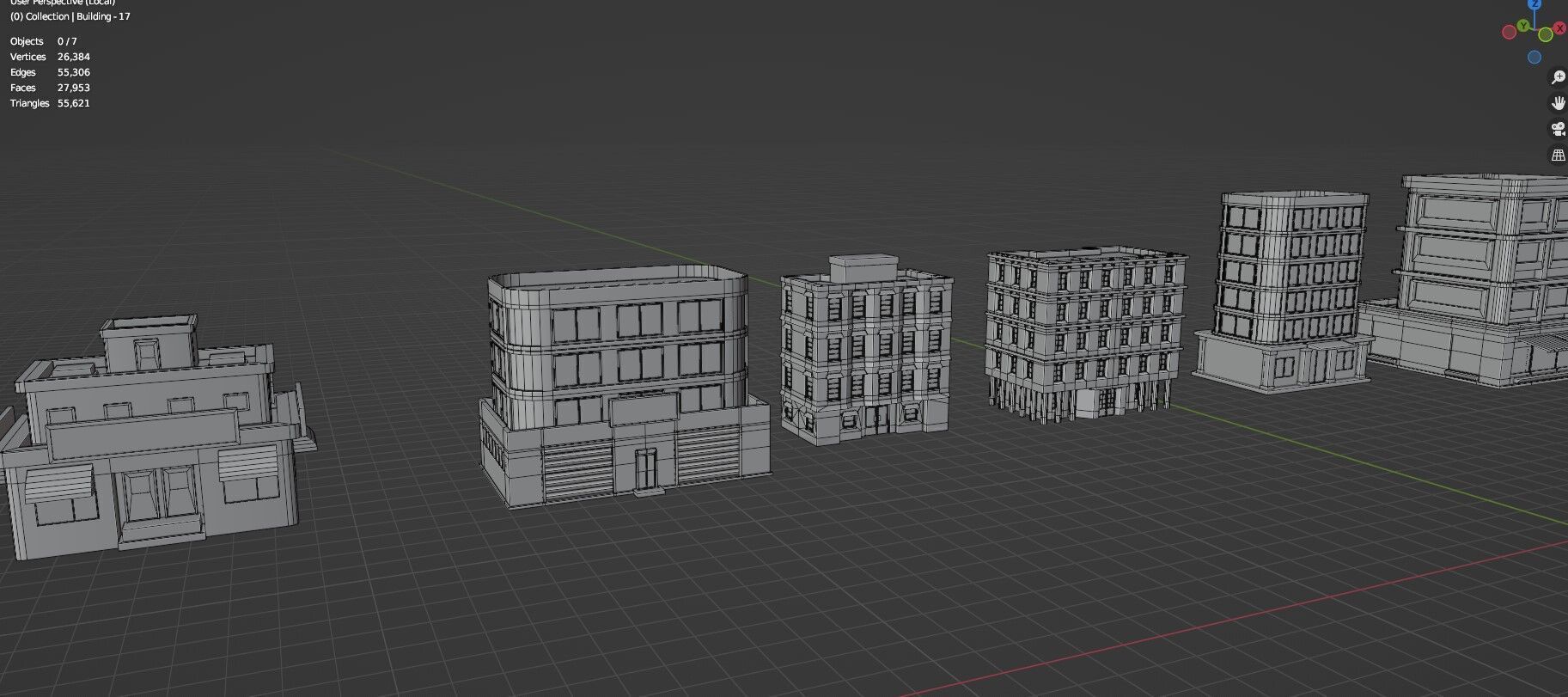
Task: Select the building with a rooftop box
Action: point(866,351)
